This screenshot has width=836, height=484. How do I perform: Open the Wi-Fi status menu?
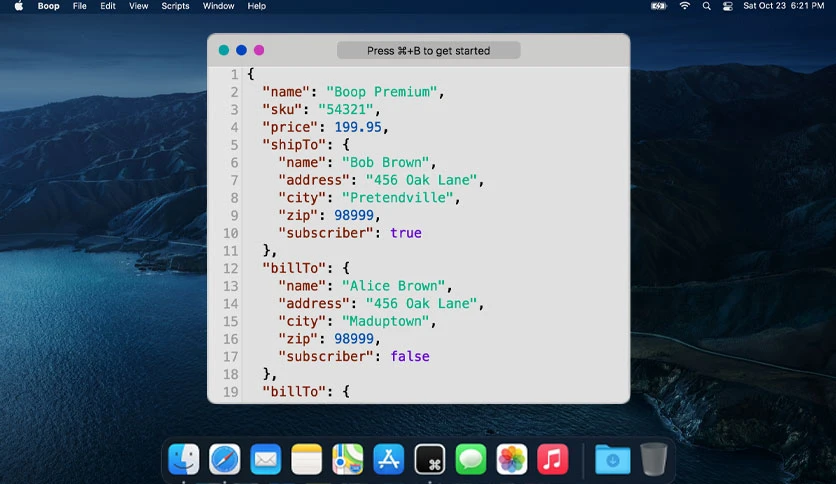pyautogui.click(x=685, y=6)
